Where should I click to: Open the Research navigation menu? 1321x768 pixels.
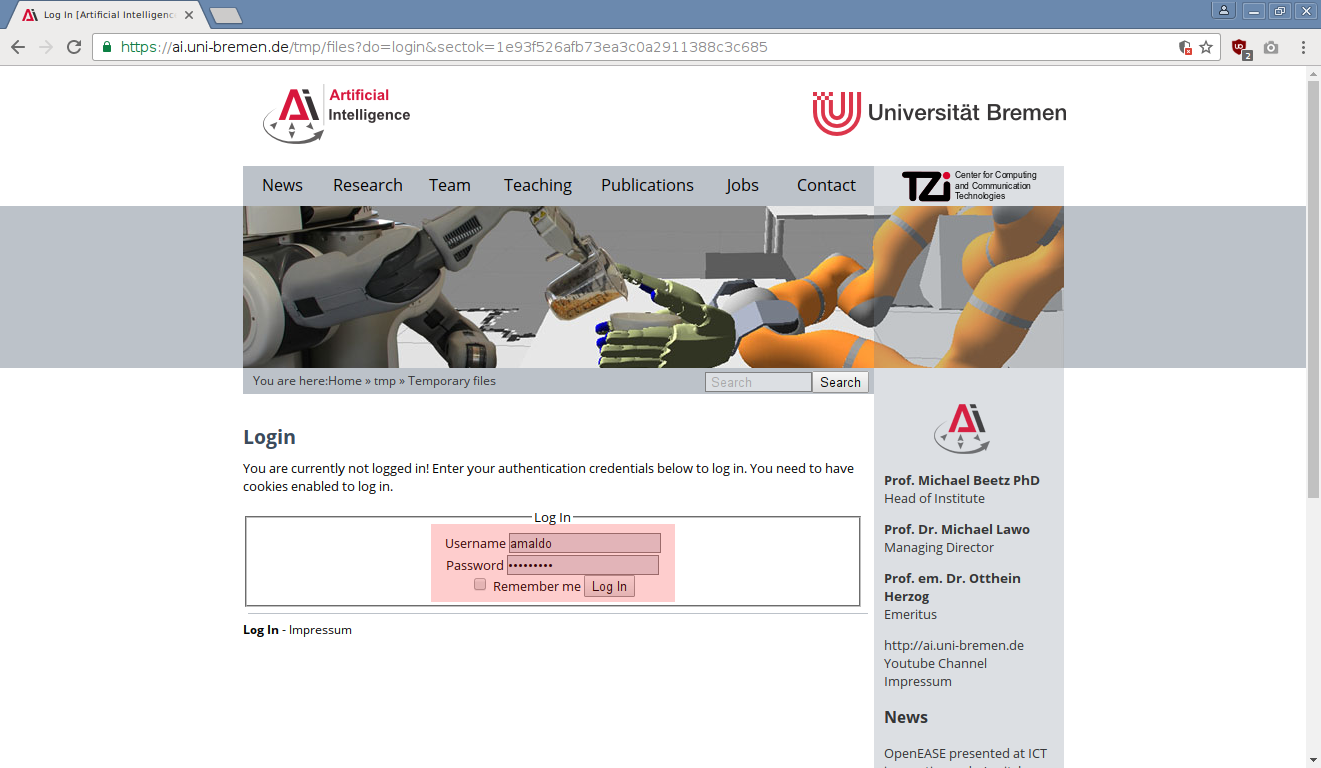click(367, 185)
